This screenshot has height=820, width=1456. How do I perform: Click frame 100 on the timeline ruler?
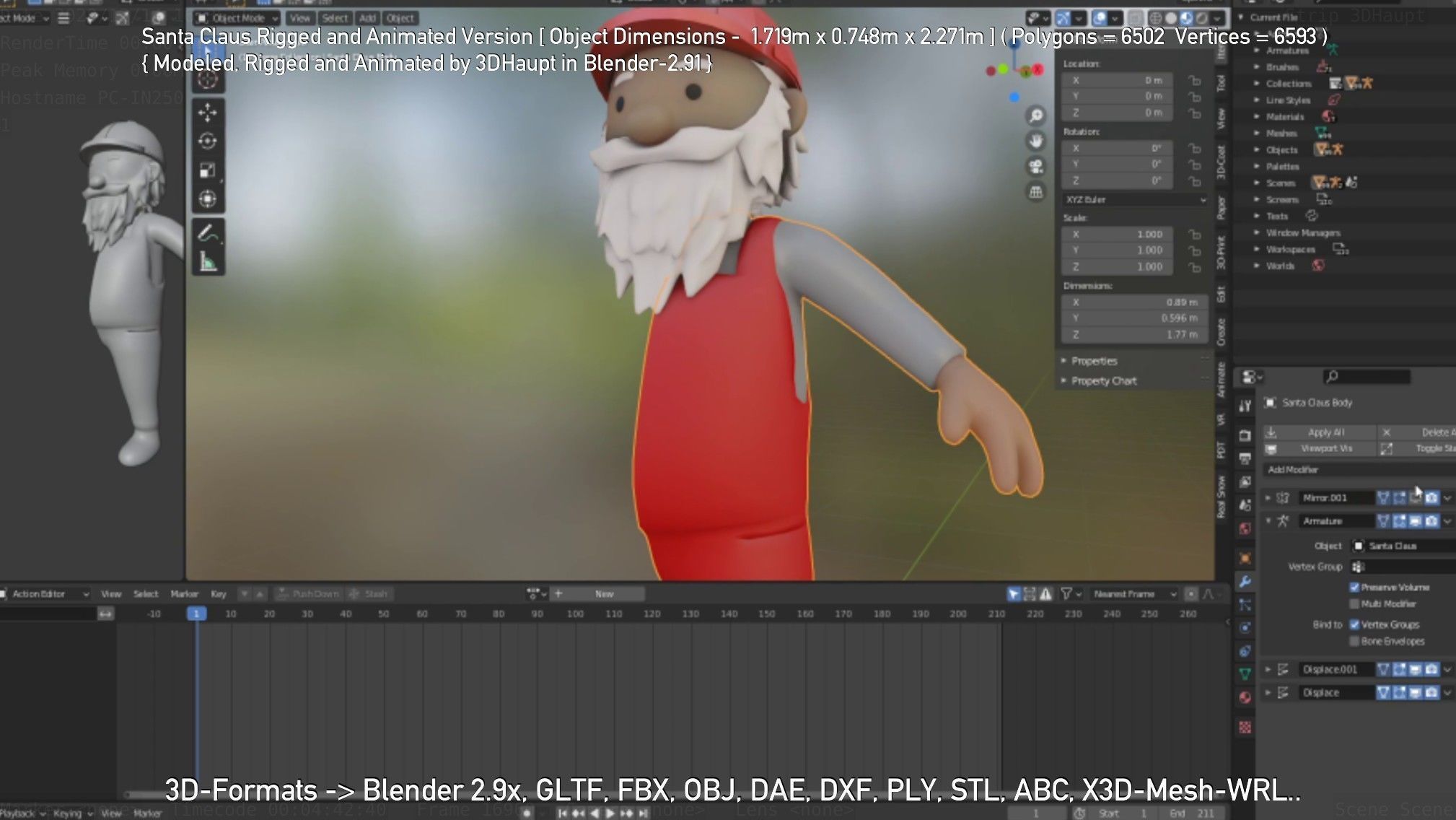click(575, 614)
